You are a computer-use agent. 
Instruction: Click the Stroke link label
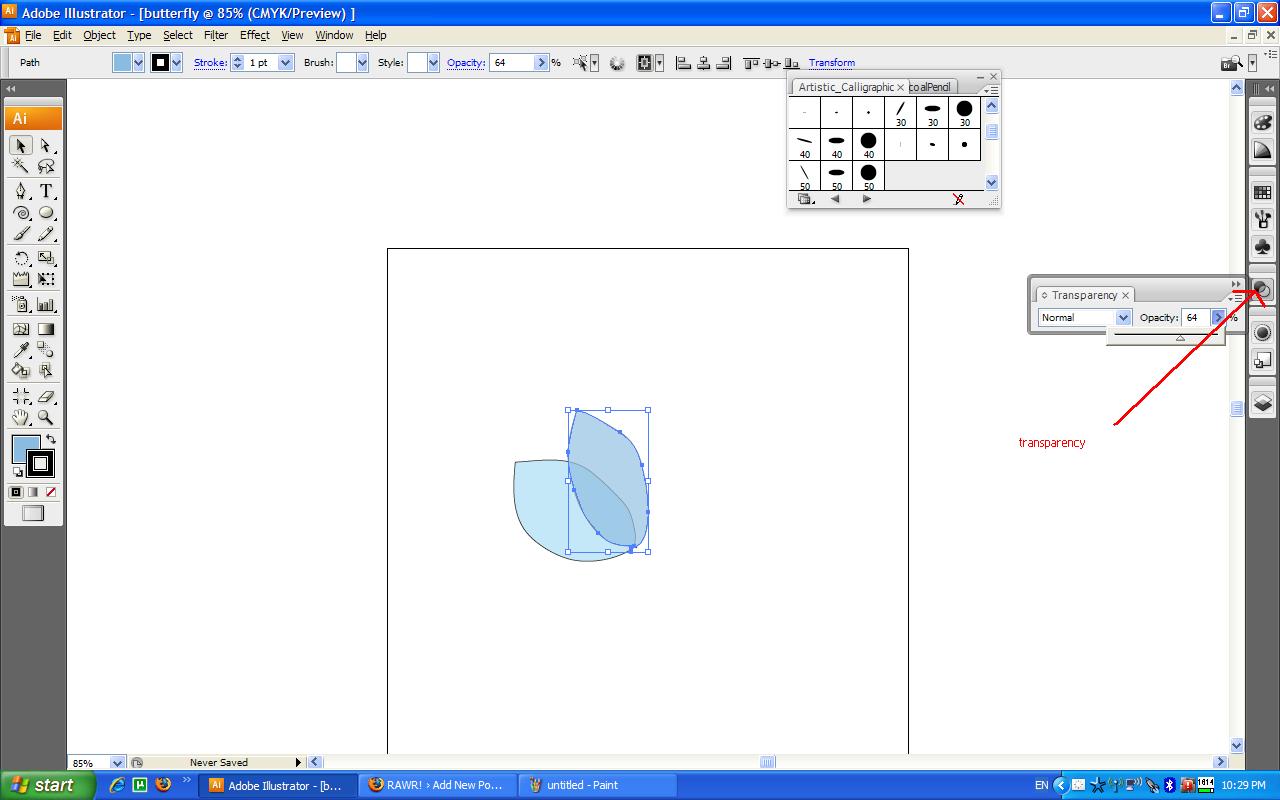pyautogui.click(x=210, y=63)
